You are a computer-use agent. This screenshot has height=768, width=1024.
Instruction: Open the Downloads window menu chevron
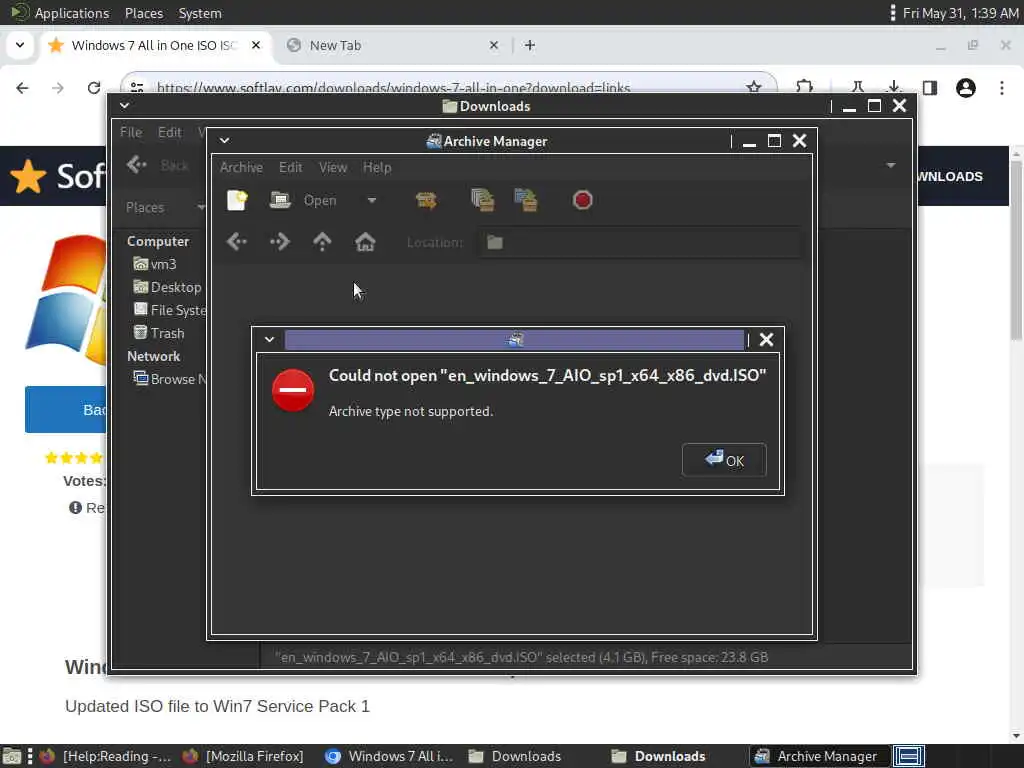tap(124, 105)
